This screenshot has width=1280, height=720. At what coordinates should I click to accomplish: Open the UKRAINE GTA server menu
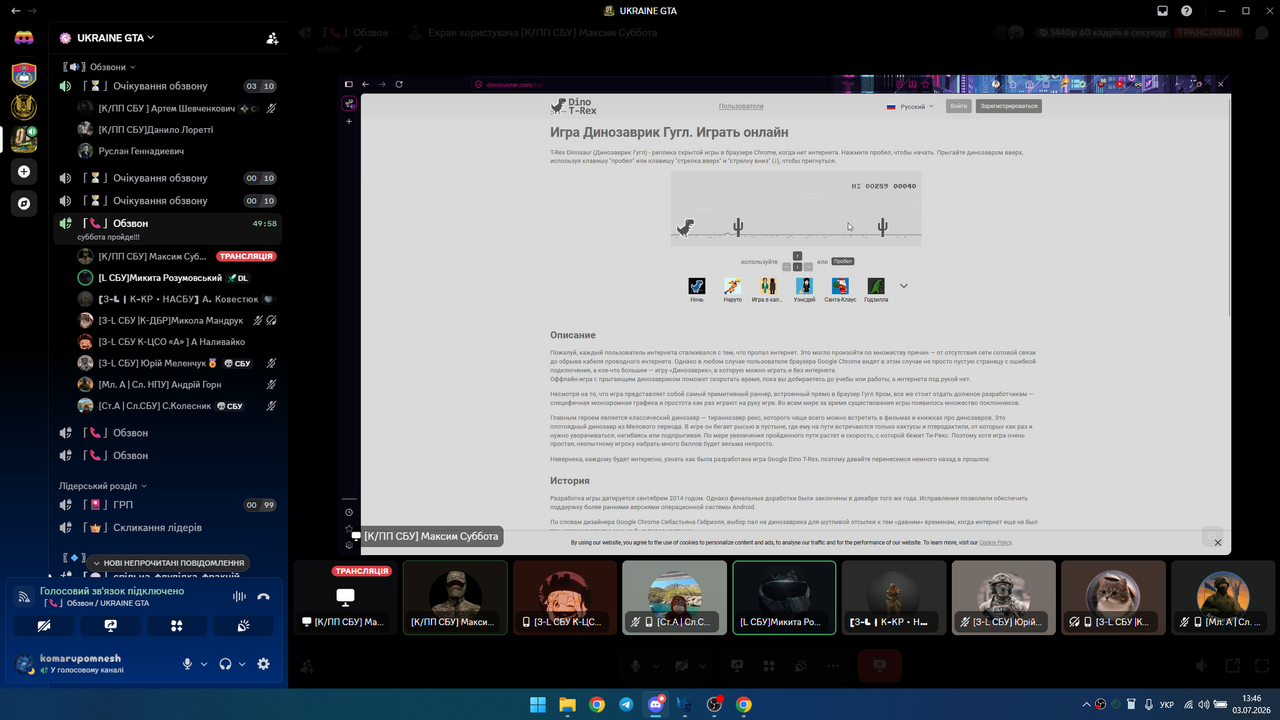(x=107, y=38)
